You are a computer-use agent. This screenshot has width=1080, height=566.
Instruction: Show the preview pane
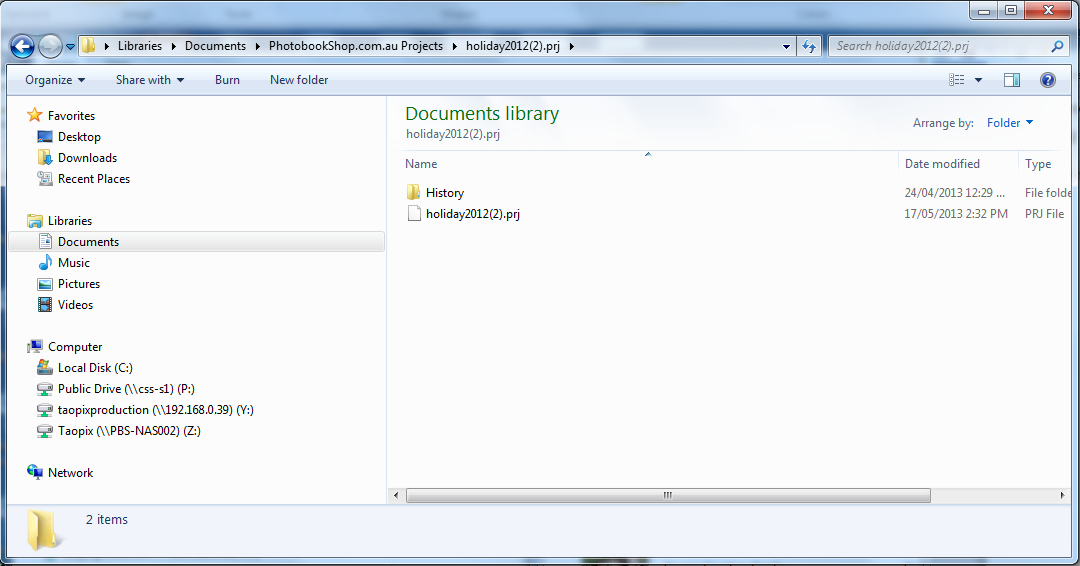[x=1012, y=80]
